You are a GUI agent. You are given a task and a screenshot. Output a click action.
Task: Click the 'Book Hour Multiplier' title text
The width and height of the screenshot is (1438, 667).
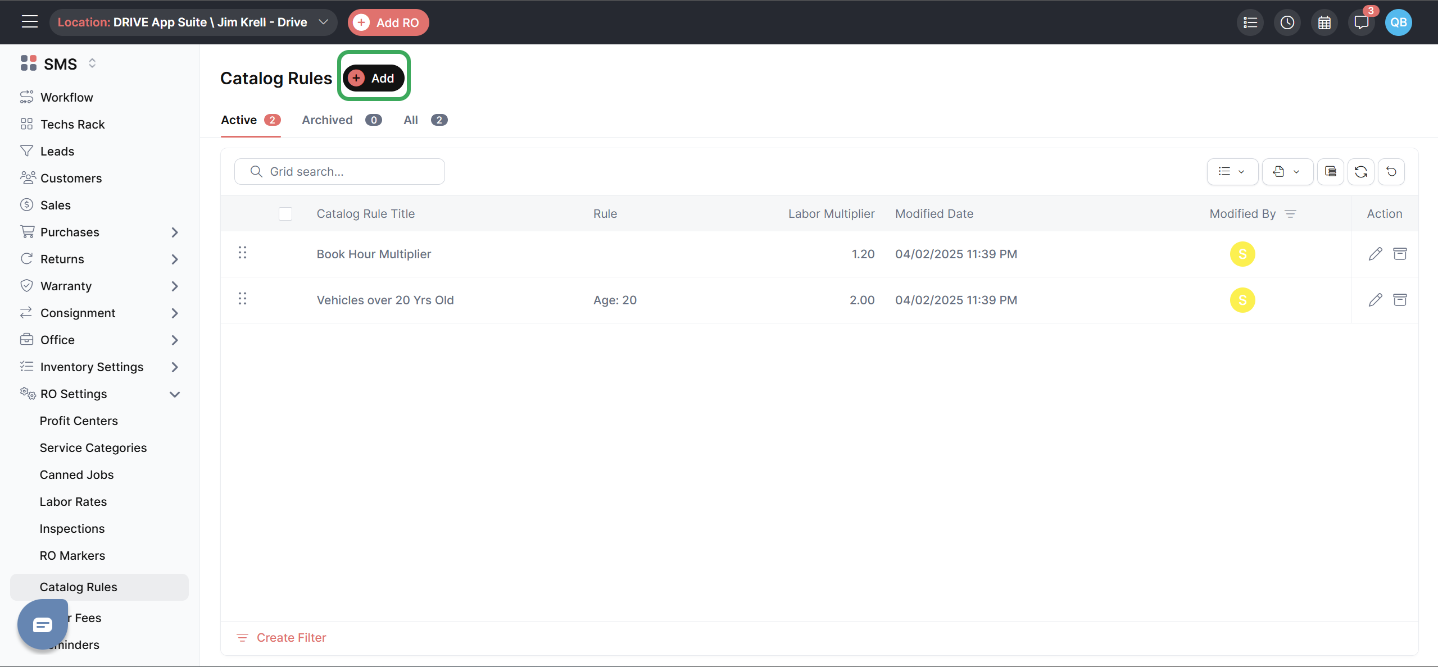pyautogui.click(x=374, y=254)
